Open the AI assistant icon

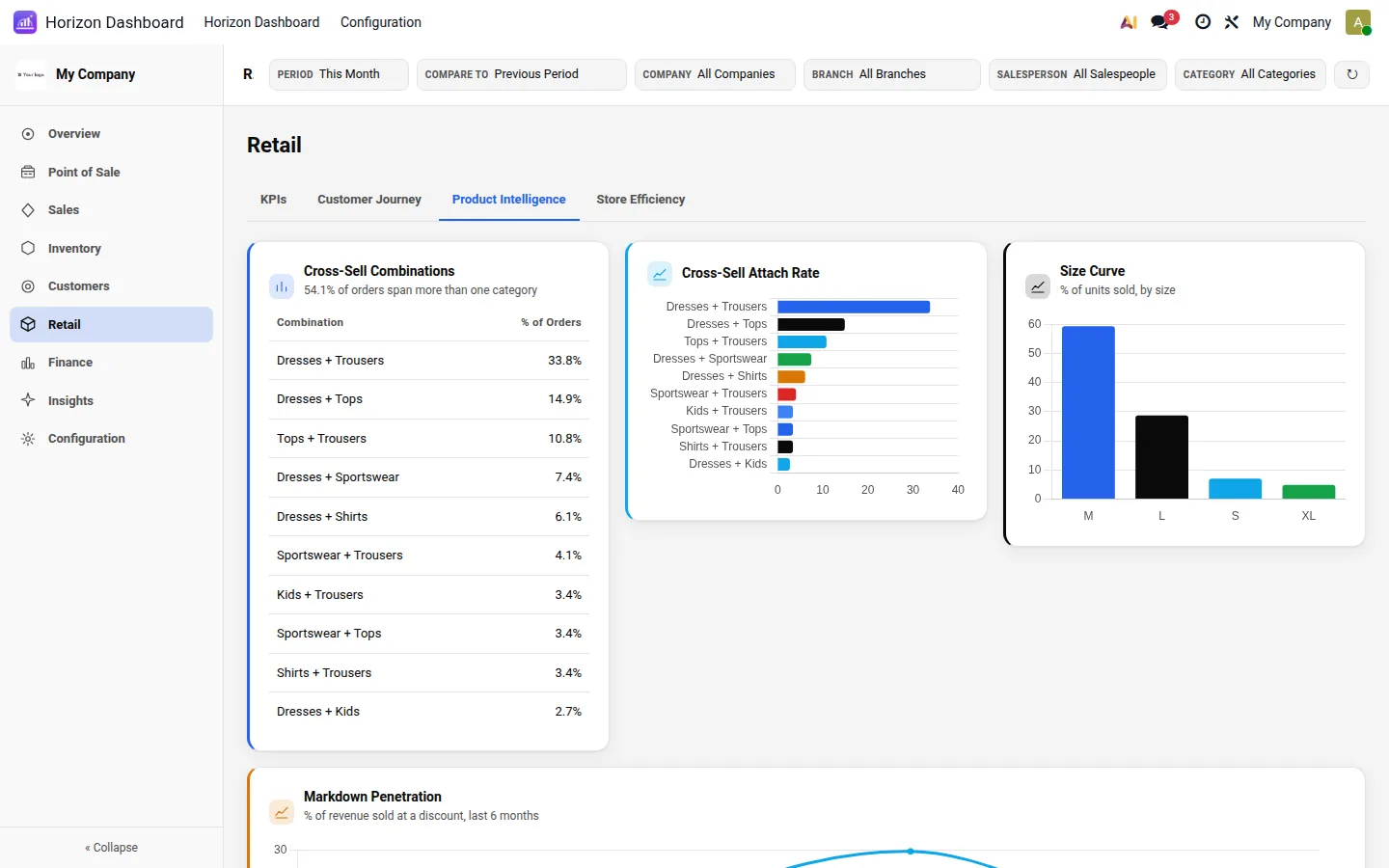[x=1129, y=22]
